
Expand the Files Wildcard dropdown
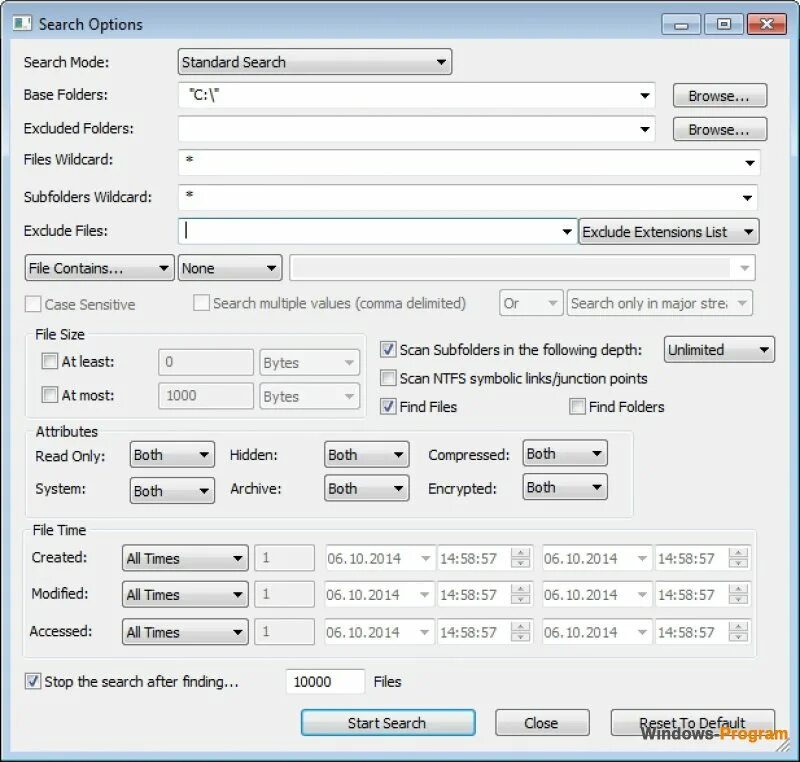(x=749, y=163)
